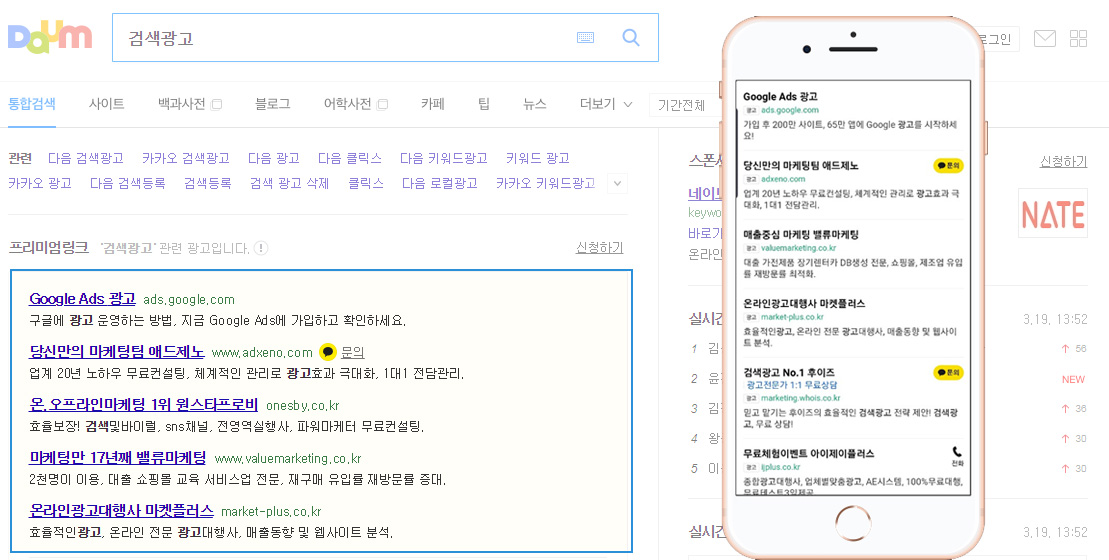Click related keyword 다음 광고
The height and width of the screenshot is (560, 1109).
pos(274,158)
